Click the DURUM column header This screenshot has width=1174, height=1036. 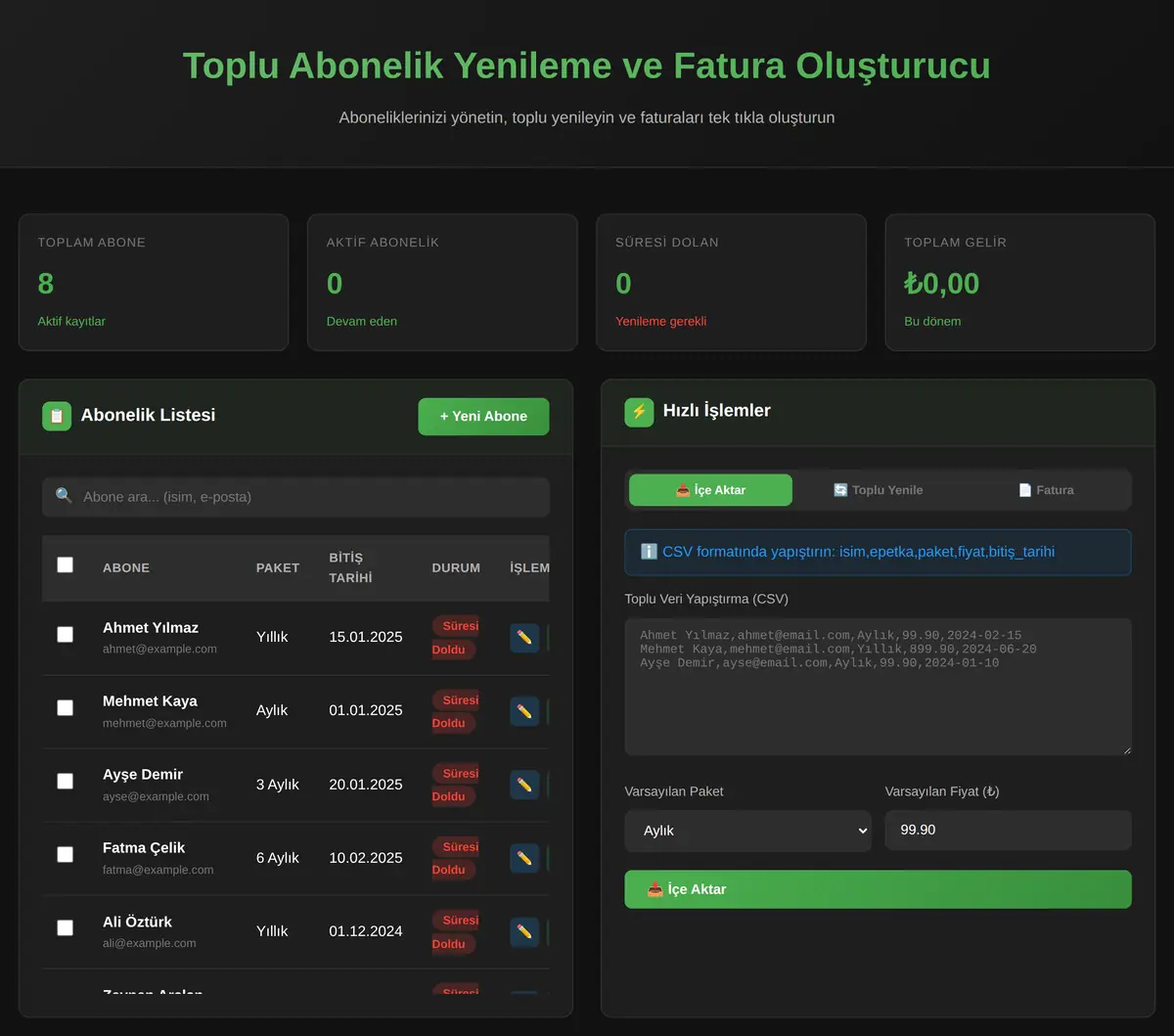tap(456, 567)
